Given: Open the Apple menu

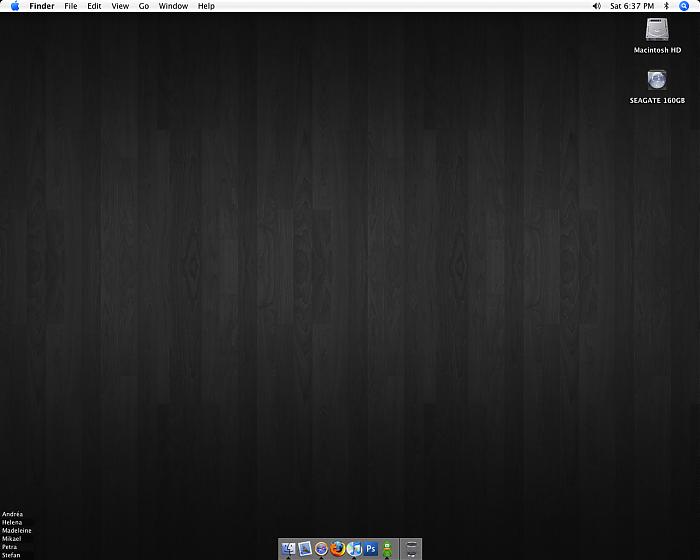Looking at the screenshot, I should pyautogui.click(x=15, y=6).
